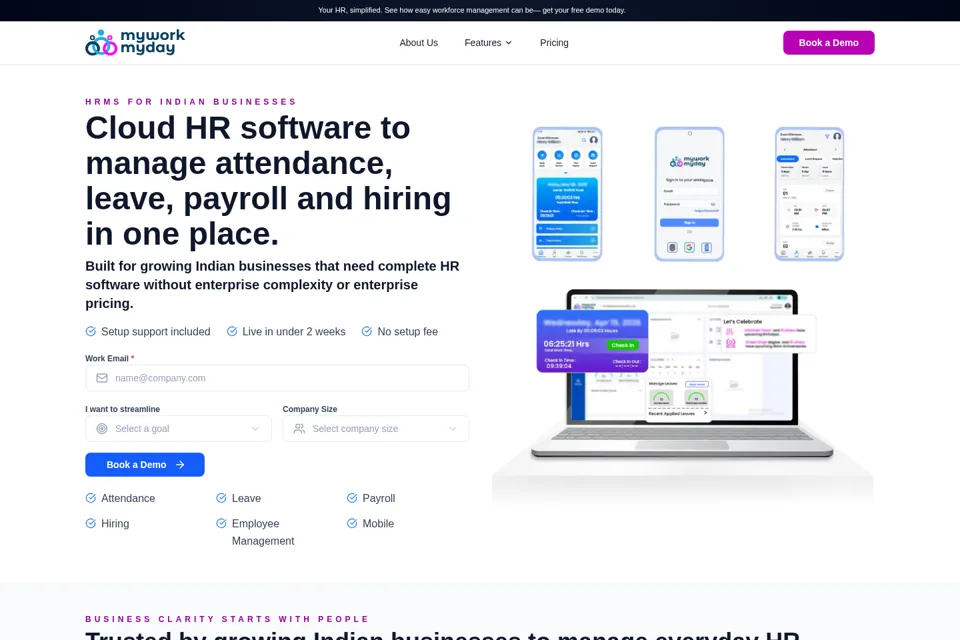This screenshot has height=640, width=960.
Task: Click the check icon beside Employee Management
Action: (222, 523)
